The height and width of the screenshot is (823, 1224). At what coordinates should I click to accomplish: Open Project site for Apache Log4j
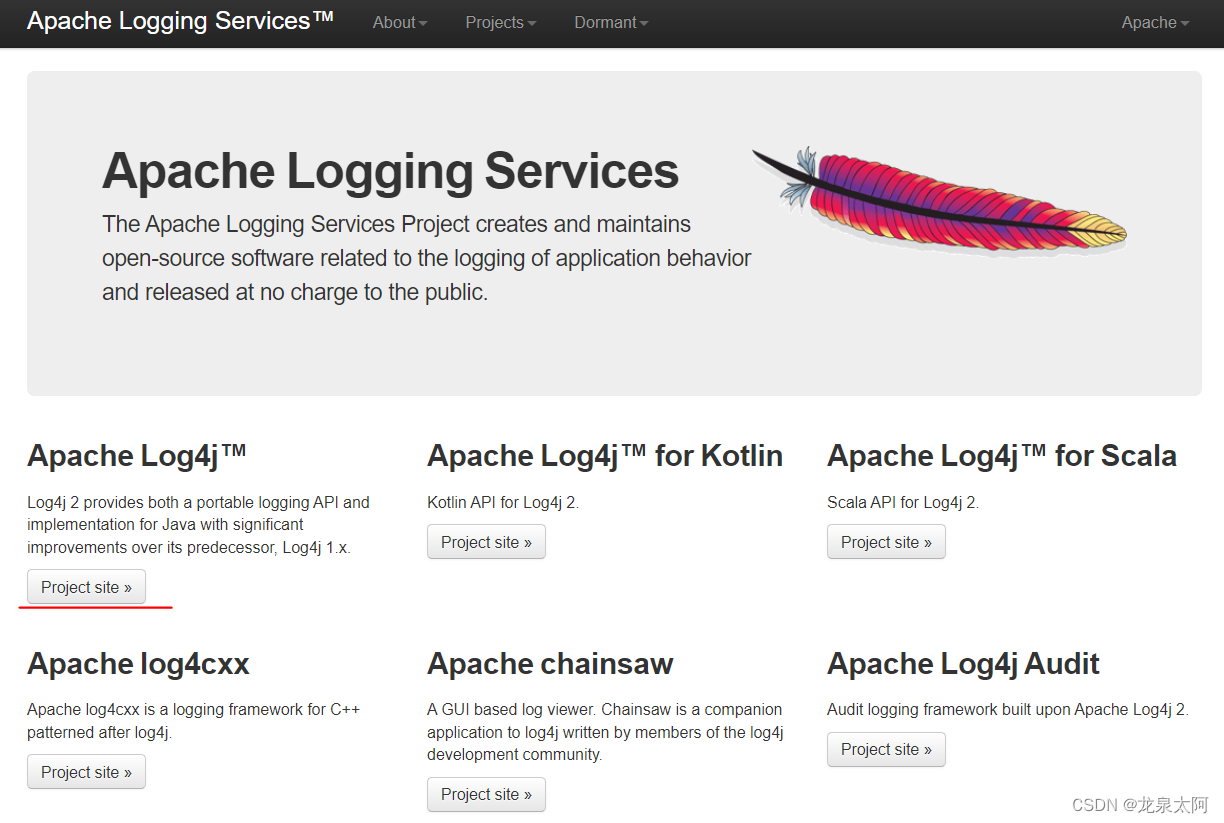coord(86,587)
